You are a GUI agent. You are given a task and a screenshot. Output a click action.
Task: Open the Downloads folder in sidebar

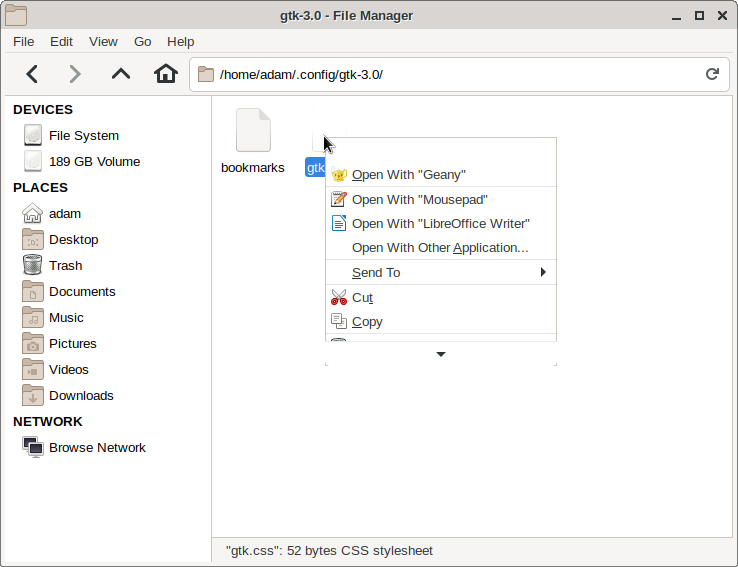click(x=81, y=395)
